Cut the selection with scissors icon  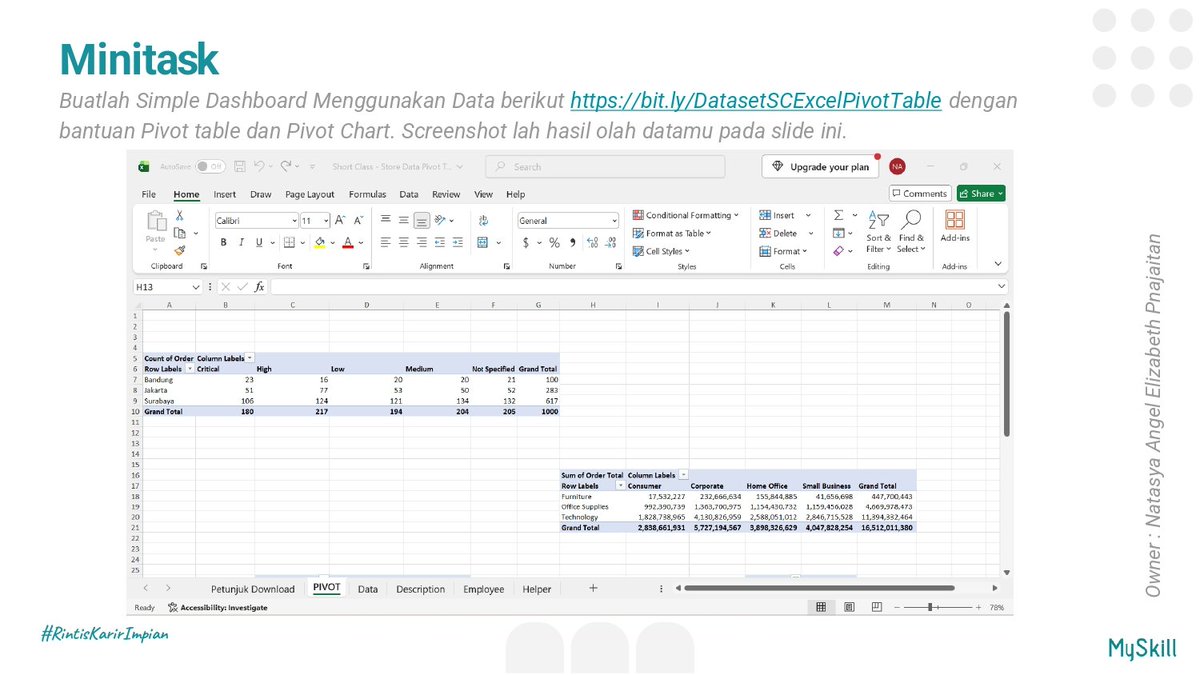click(x=180, y=215)
